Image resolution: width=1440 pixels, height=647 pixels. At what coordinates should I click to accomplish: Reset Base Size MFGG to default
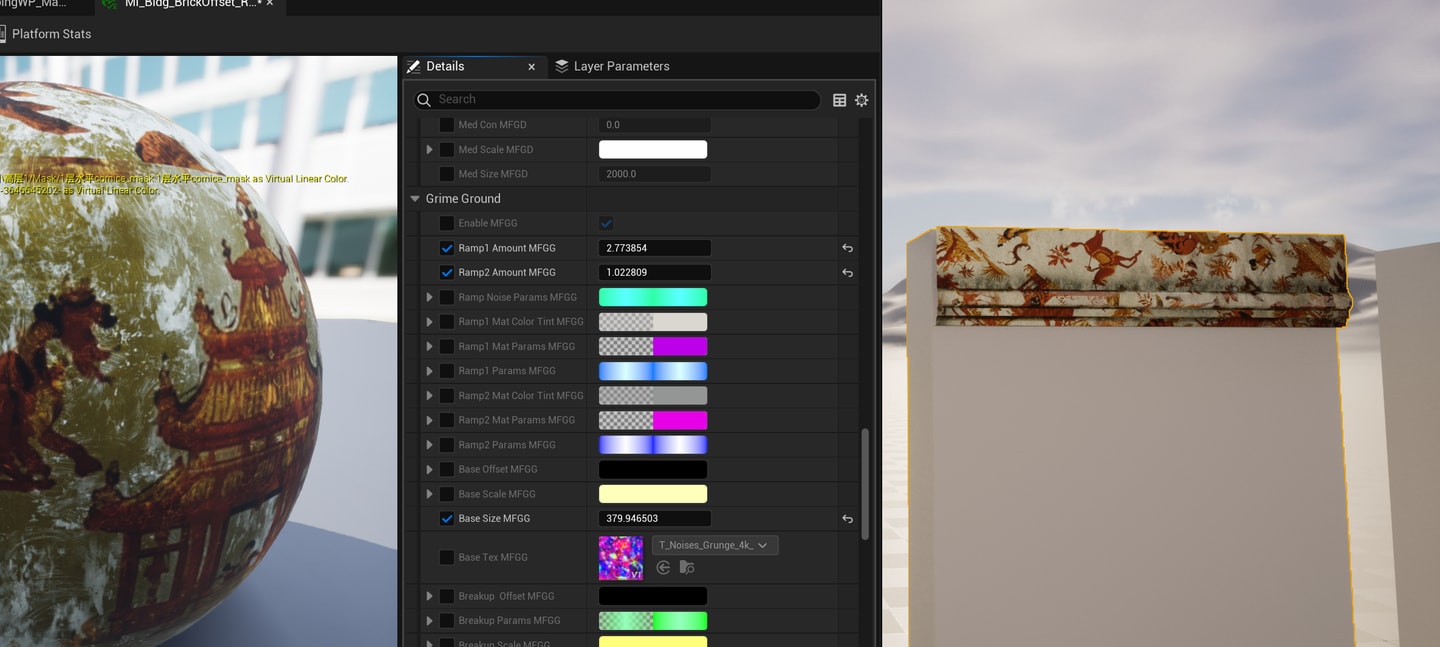(x=847, y=519)
